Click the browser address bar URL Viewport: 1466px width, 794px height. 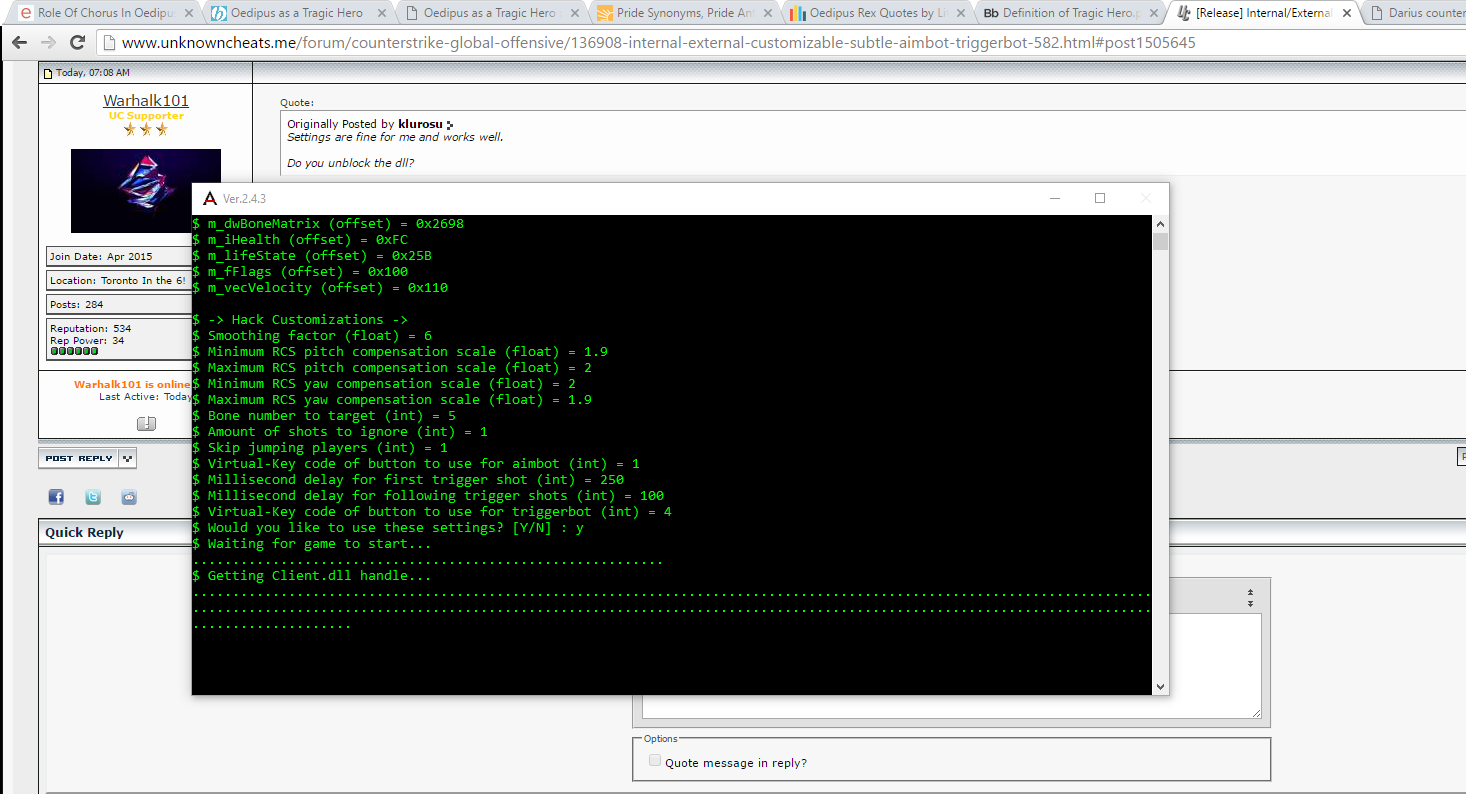(x=658, y=43)
